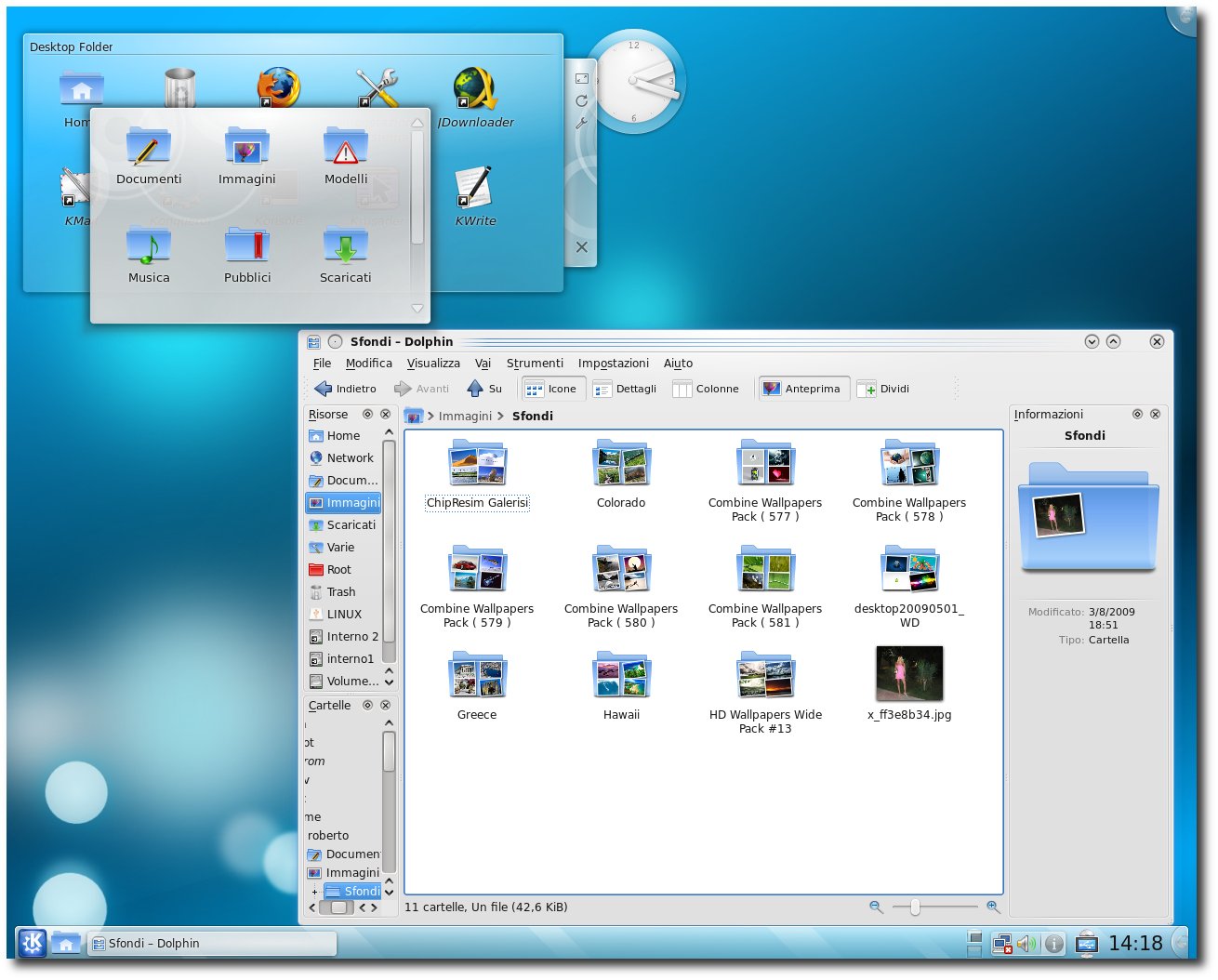This screenshot has width=1218, height=980.
Task: Open Trash in the Risorse panel
Action: (342, 592)
